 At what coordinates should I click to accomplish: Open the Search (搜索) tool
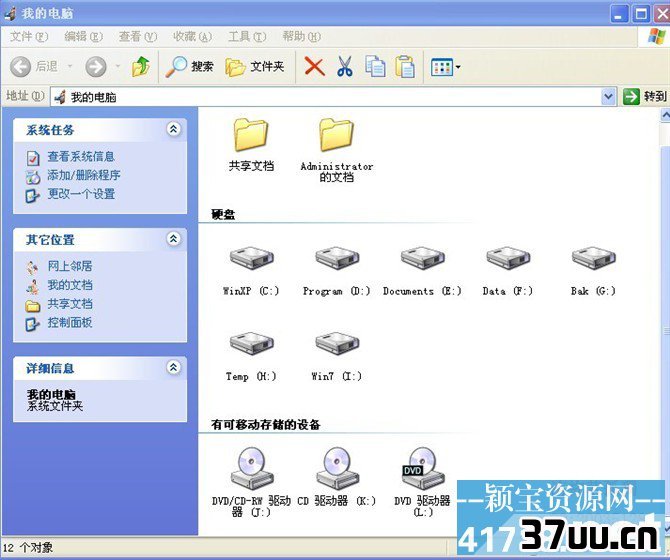point(189,67)
